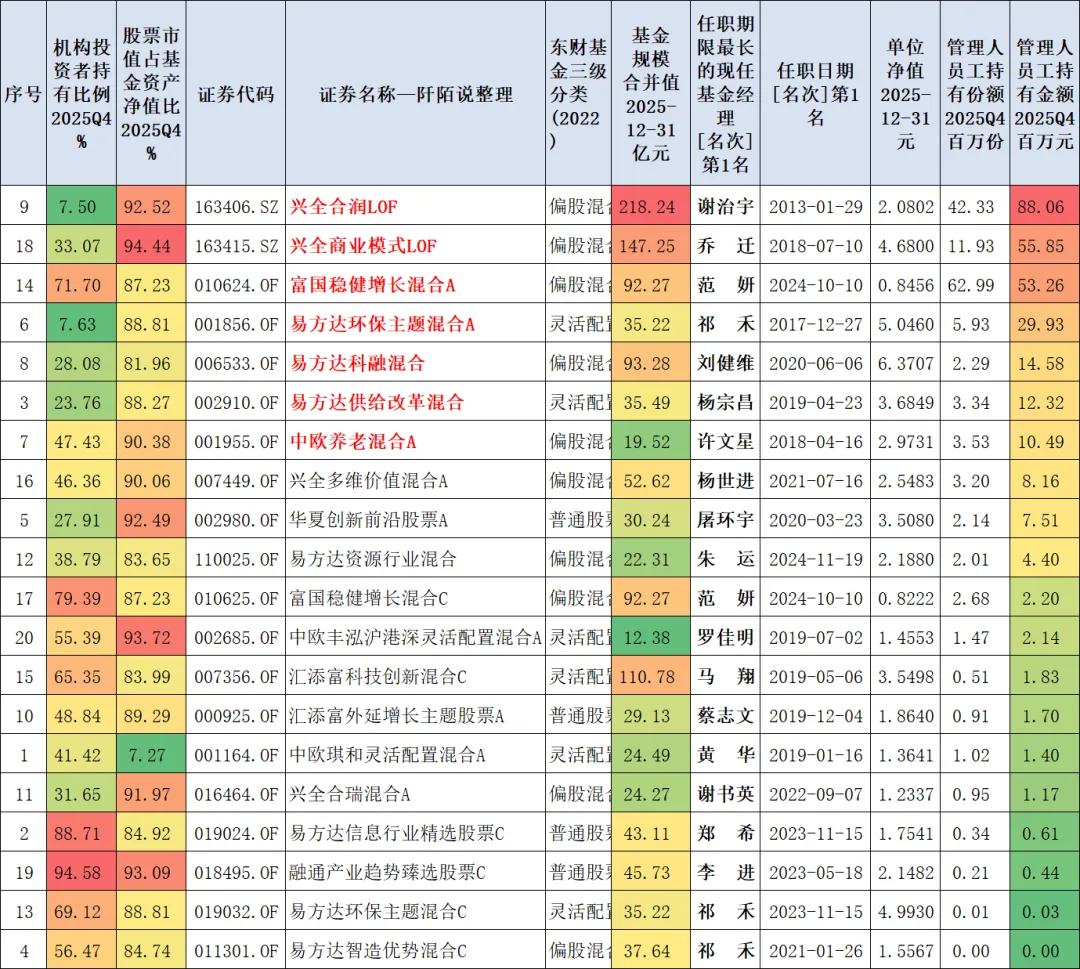
Task: Select the 证券代码 column header
Action: click(x=236, y=94)
